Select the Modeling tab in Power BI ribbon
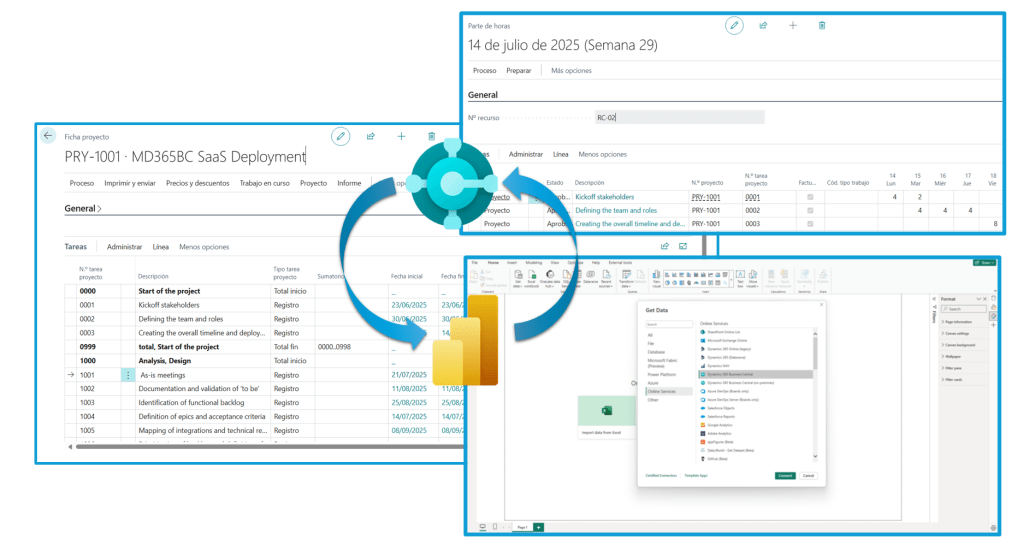1023x551 pixels. click(x=534, y=263)
